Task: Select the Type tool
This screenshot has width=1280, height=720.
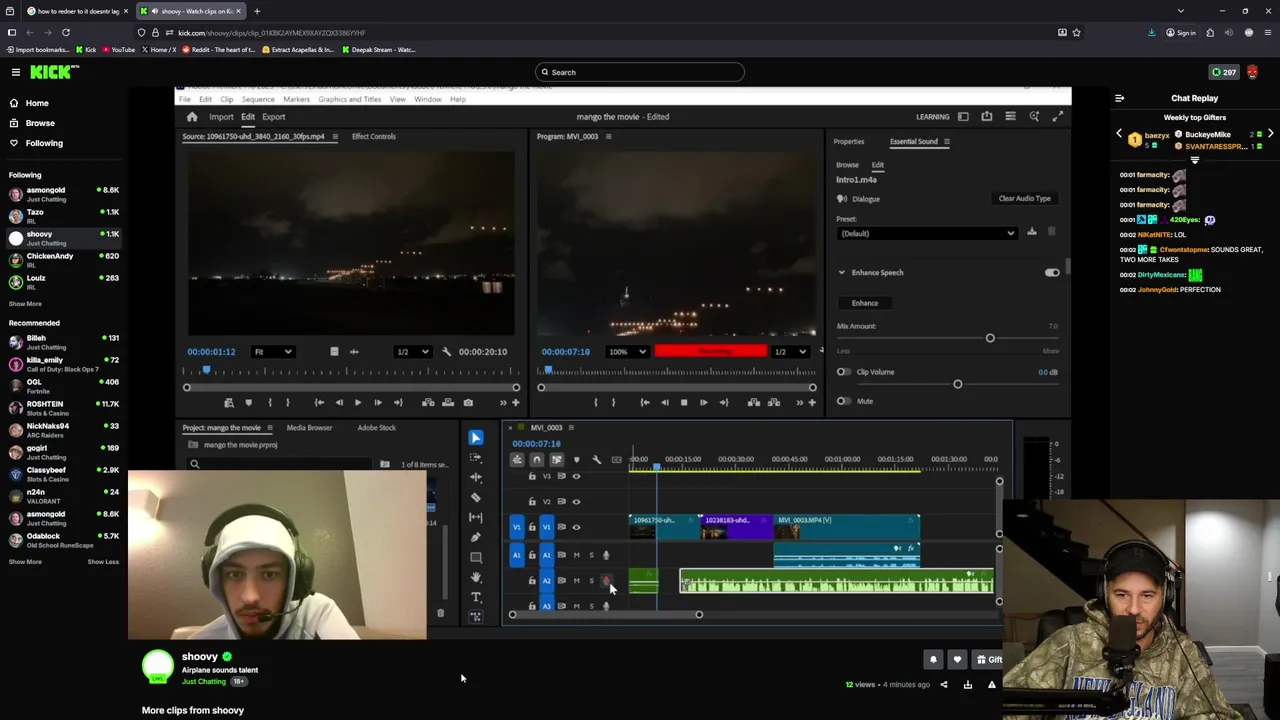Action: coord(476,597)
